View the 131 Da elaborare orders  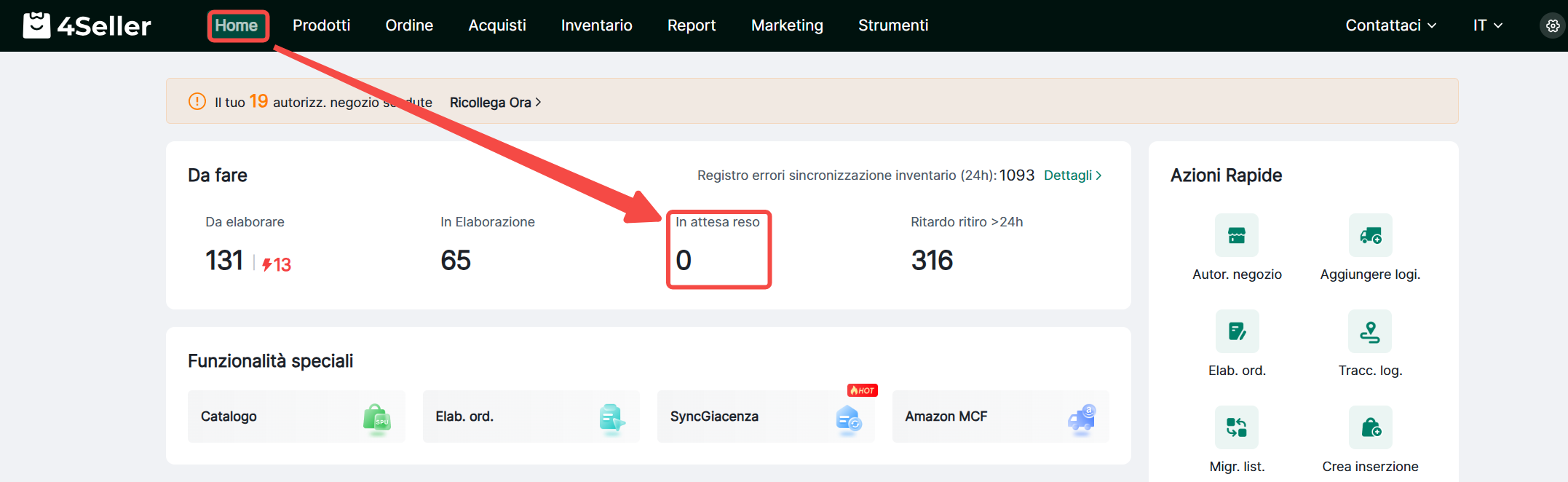point(224,261)
